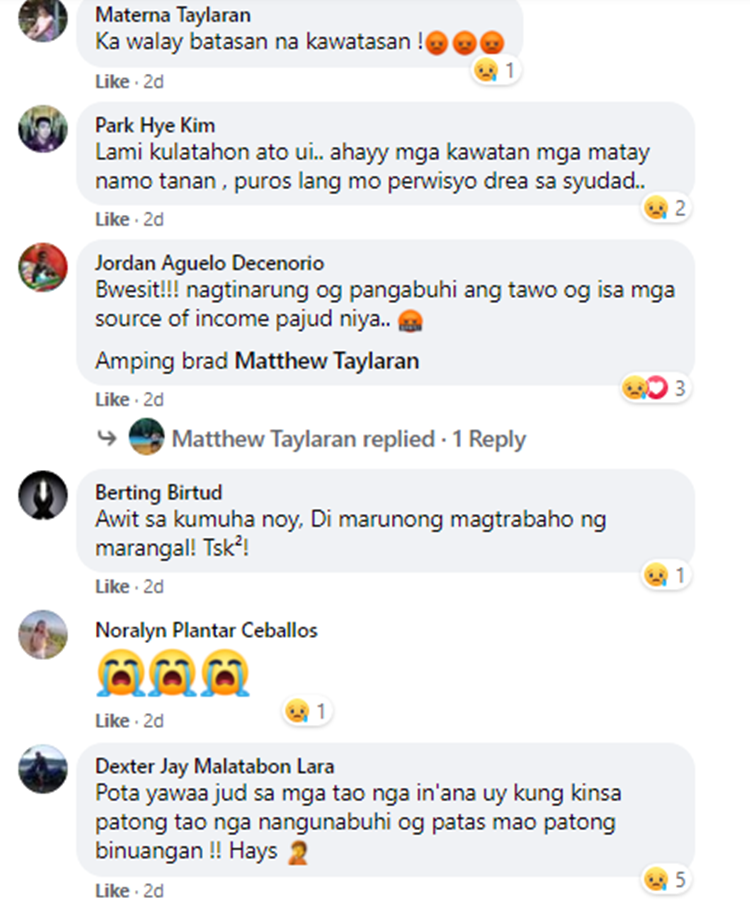This screenshot has height=913, width=750.
Task: Open the sad reaction count on Materna Taylaran's comment
Action: coord(495,70)
